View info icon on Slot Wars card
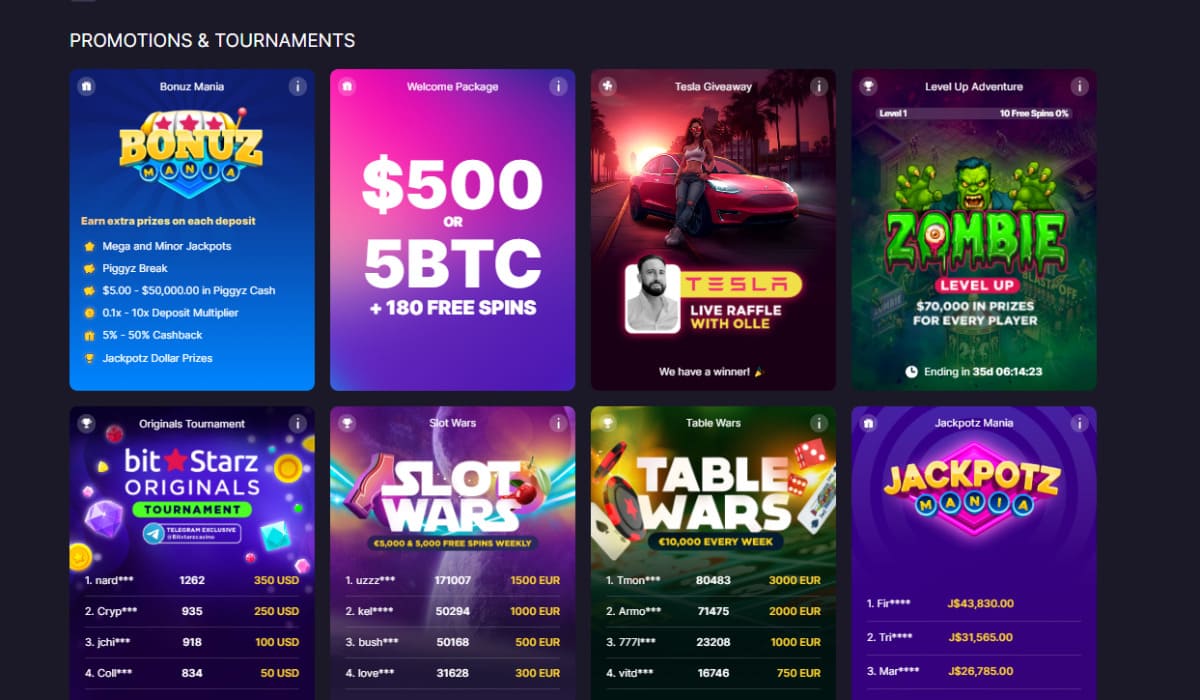Image resolution: width=1200 pixels, height=700 pixels. [558, 423]
